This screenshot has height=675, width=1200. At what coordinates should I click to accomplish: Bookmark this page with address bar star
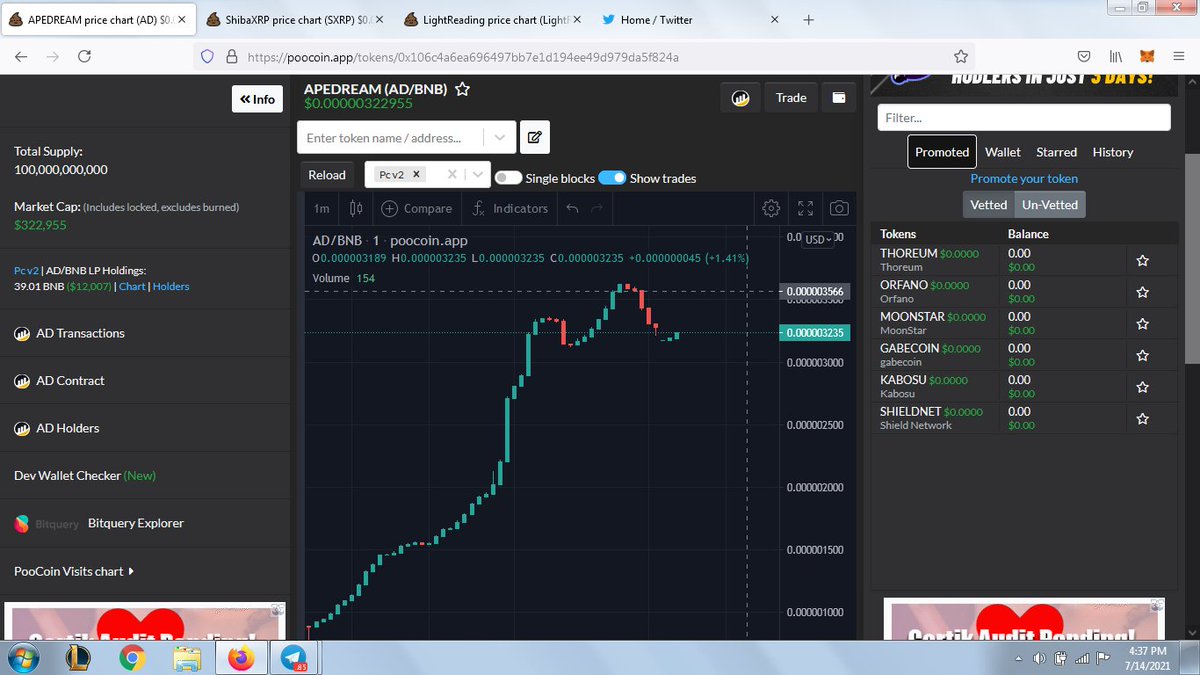(961, 57)
